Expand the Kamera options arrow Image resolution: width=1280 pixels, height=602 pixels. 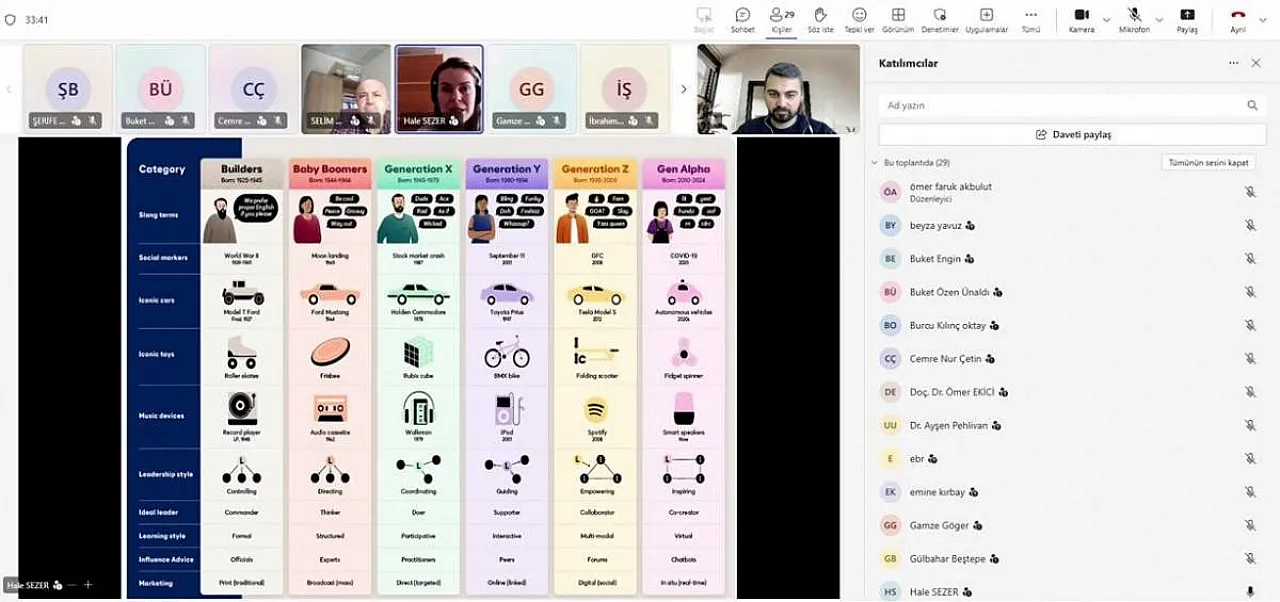(1106, 19)
